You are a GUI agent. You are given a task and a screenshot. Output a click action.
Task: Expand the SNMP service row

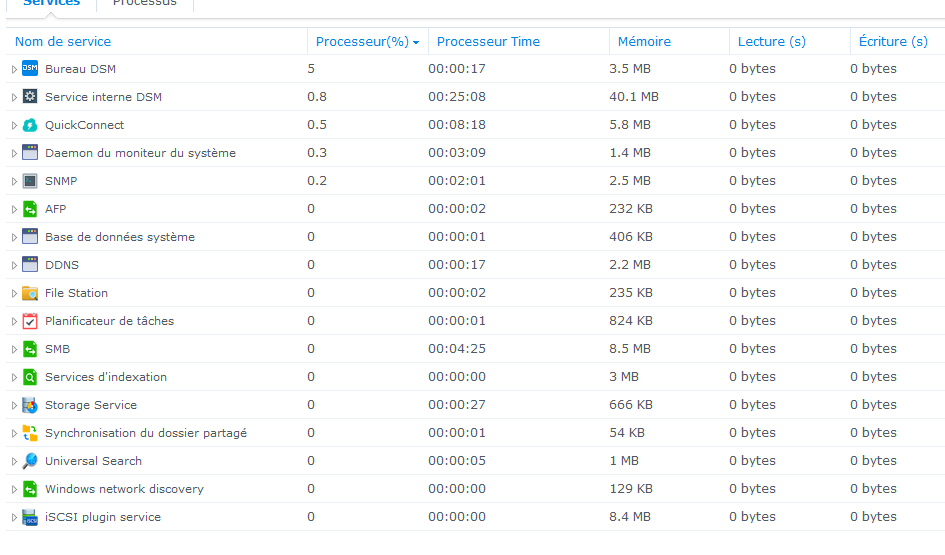[x=14, y=181]
